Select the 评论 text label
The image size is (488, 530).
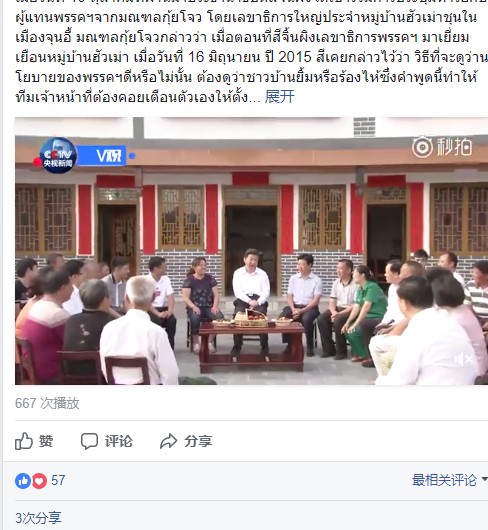click(x=119, y=441)
